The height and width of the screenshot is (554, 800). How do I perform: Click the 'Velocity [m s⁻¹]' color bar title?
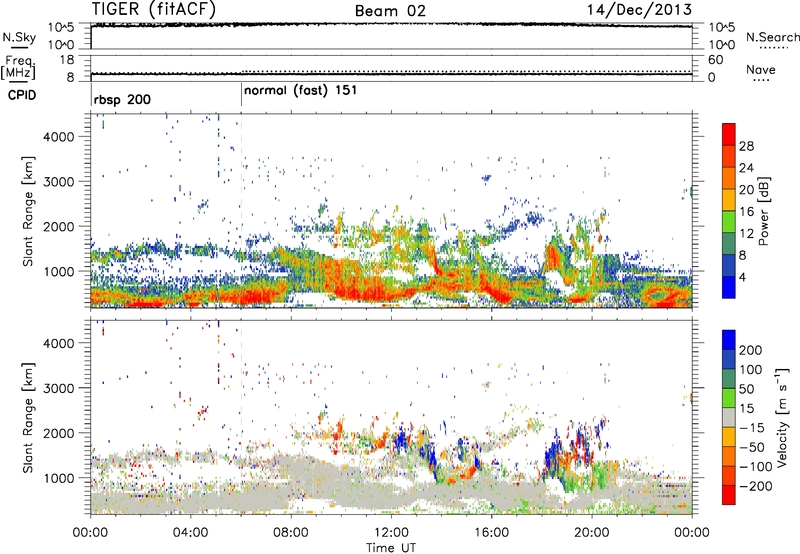click(783, 417)
